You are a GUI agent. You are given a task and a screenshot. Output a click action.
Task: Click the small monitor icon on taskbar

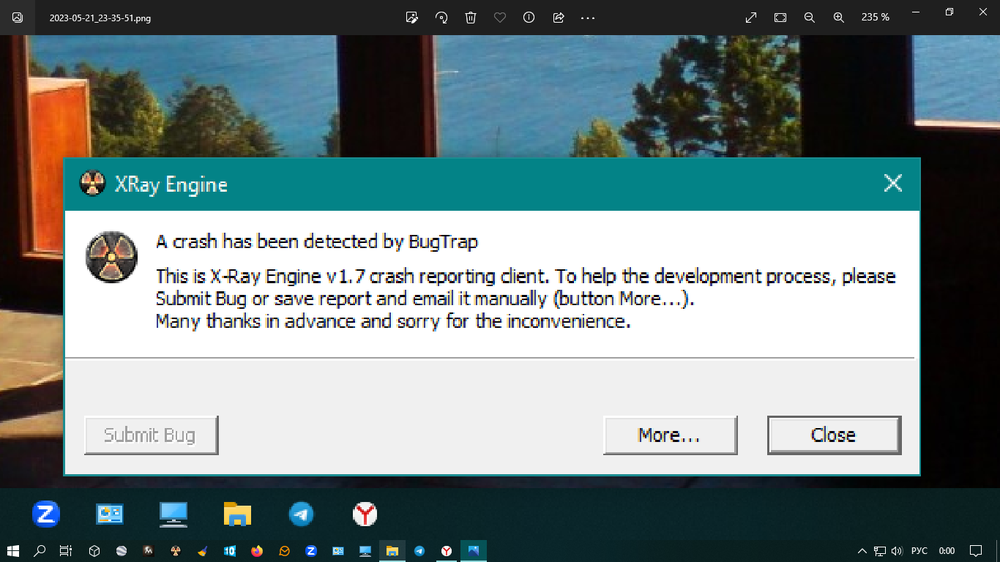365,551
